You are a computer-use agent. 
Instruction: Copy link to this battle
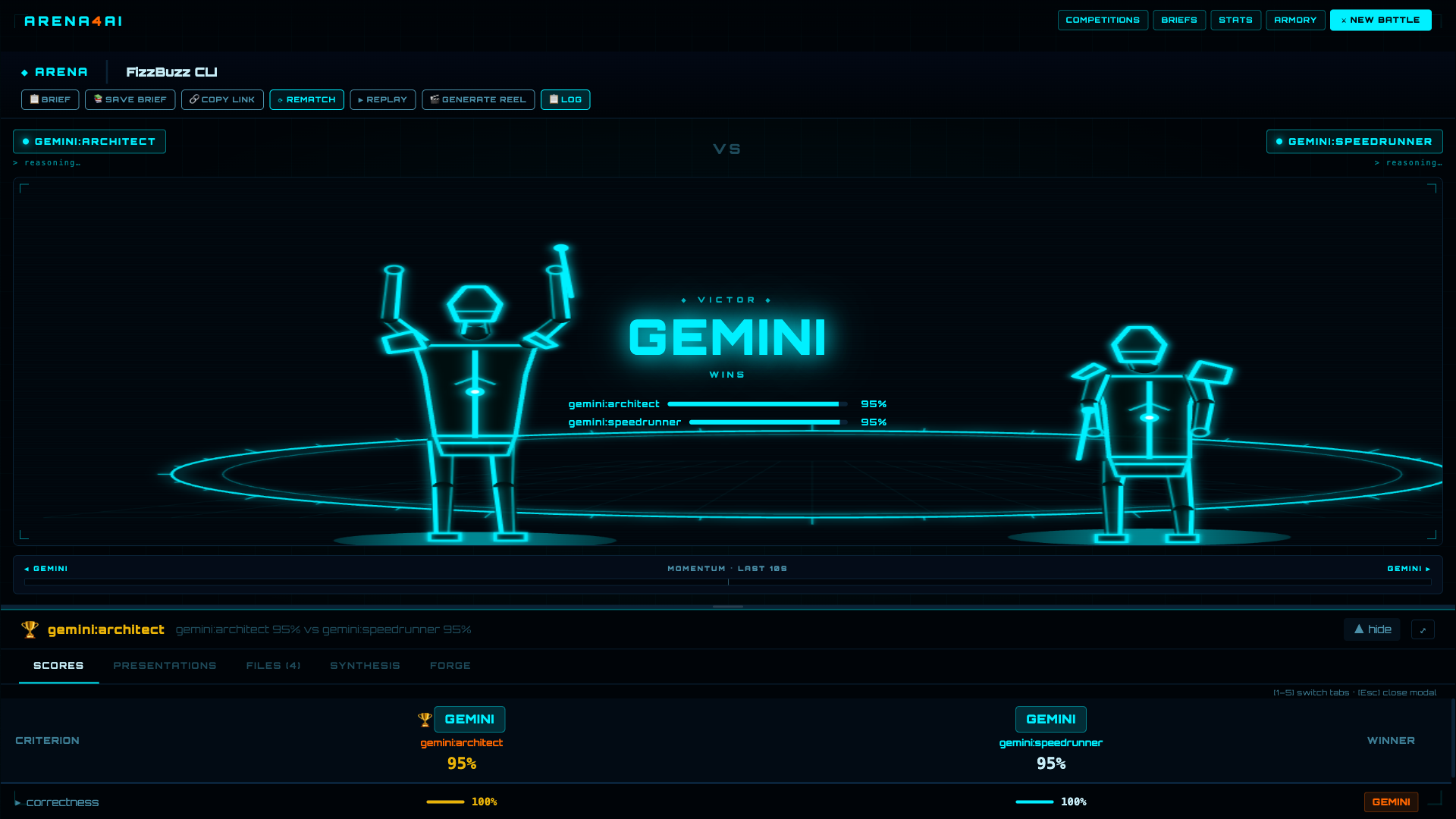point(222,100)
